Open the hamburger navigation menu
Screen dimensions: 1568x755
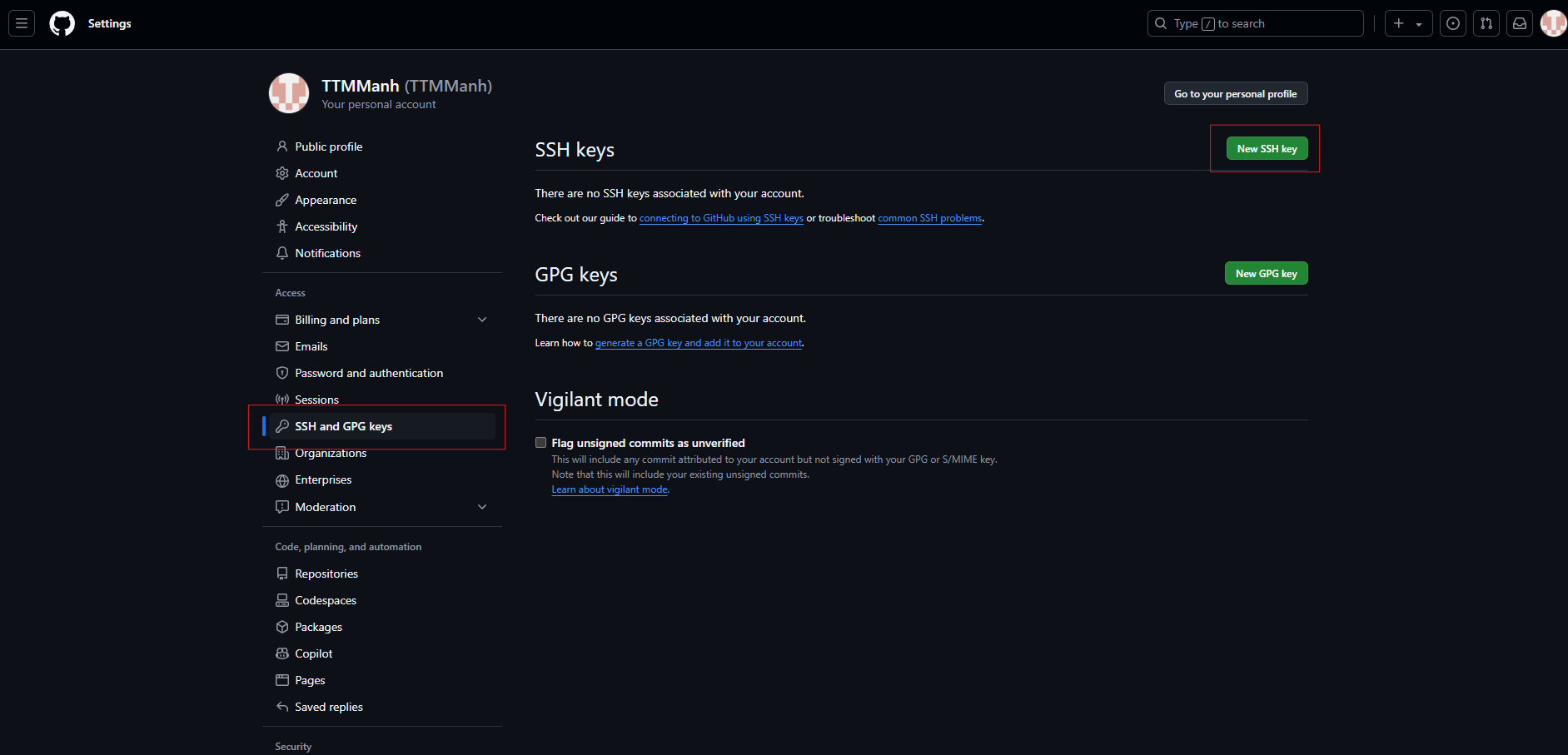(x=22, y=23)
